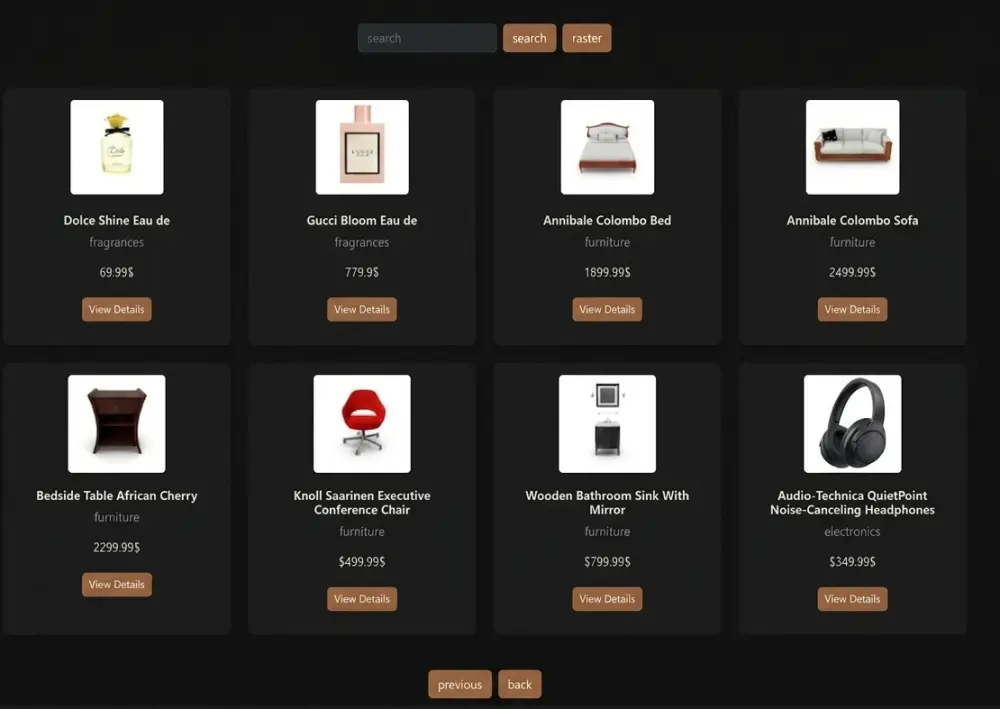Select the red conference chair image
The height and width of the screenshot is (709, 1000).
coord(362,424)
